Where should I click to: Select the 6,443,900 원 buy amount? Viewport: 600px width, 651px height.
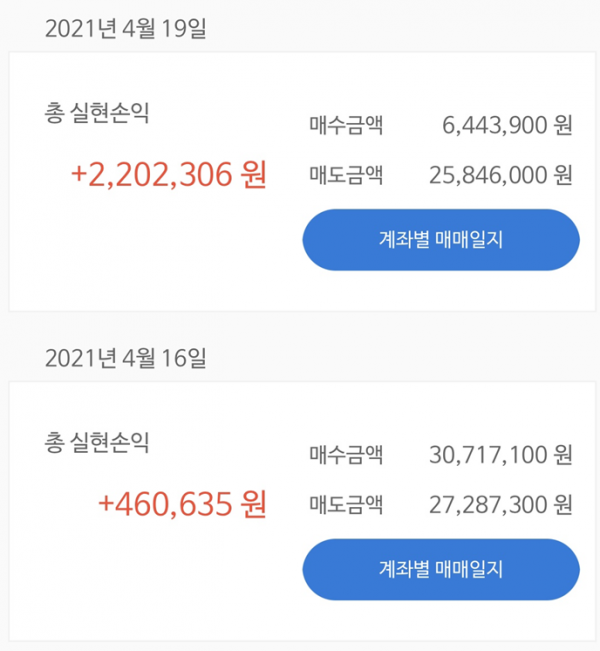pos(507,127)
